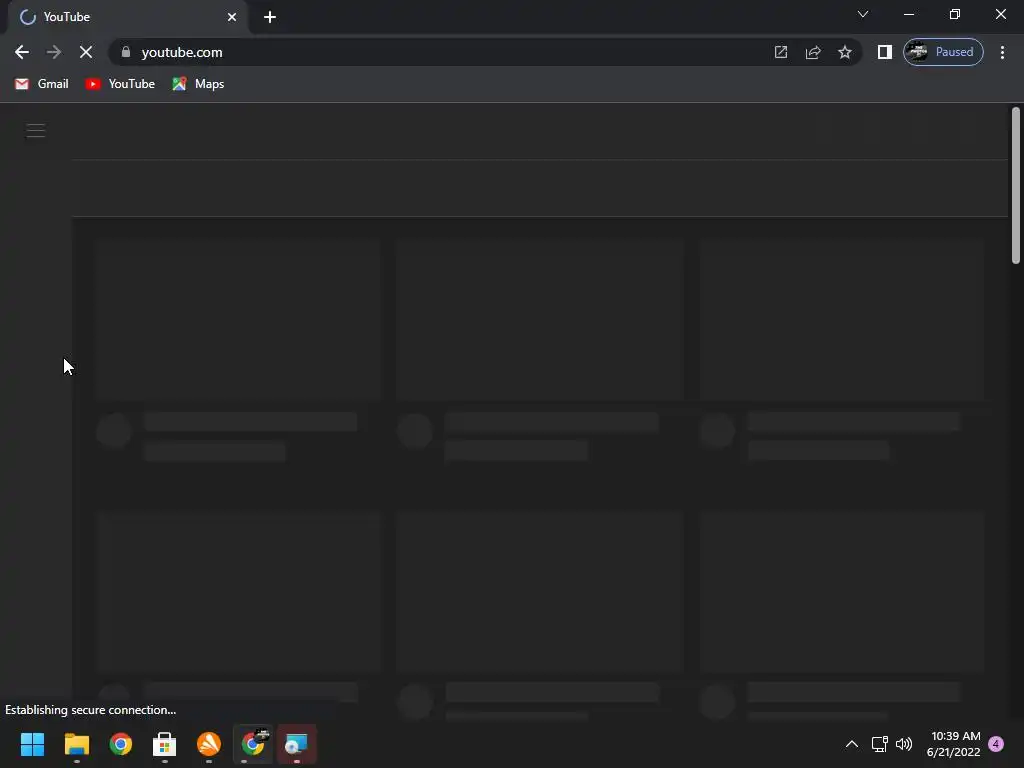The image size is (1024, 768).
Task: Open the Maps bookmark
Action: 199,84
